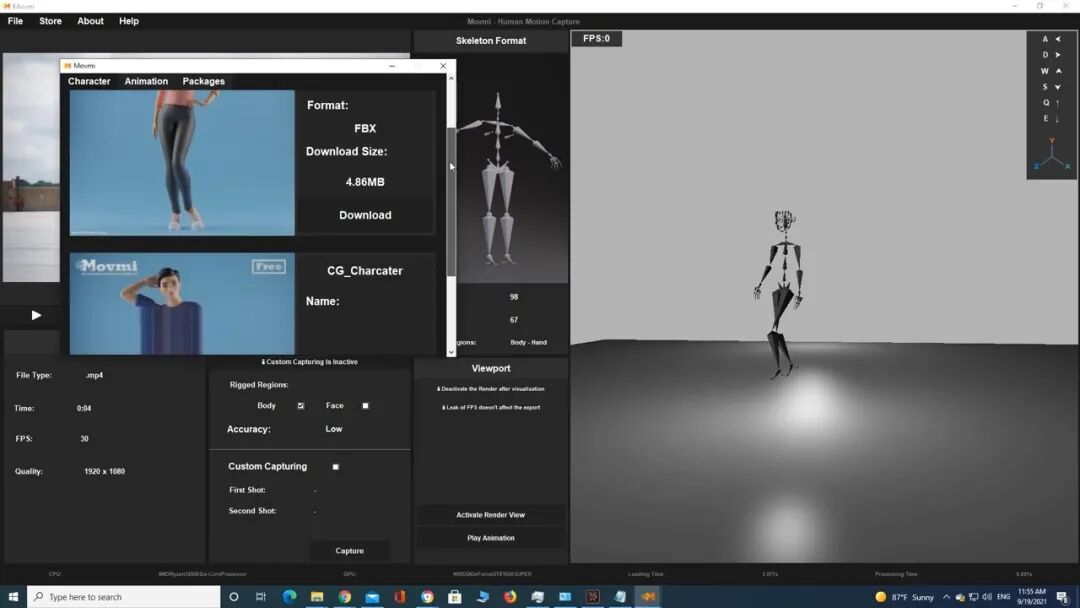Click the ENG language indicator
1080x608 pixels.
click(x=1004, y=597)
